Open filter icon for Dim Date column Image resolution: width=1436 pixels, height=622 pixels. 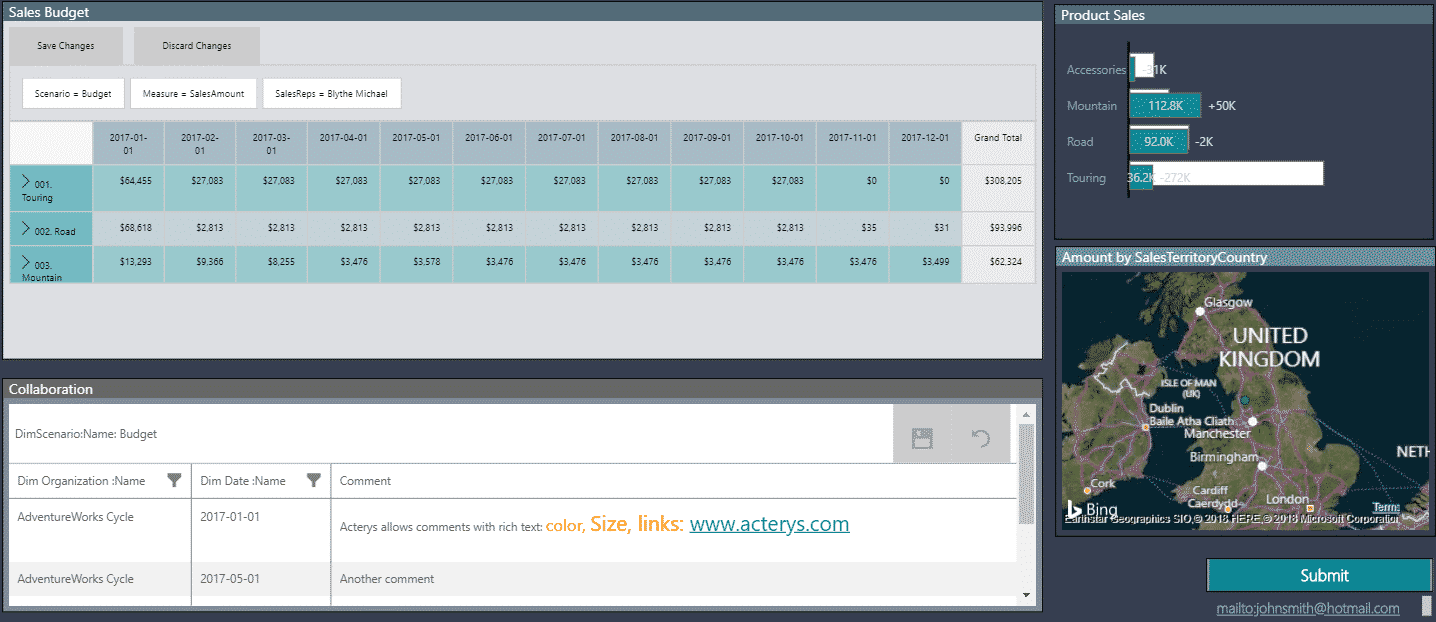pyautogui.click(x=314, y=481)
